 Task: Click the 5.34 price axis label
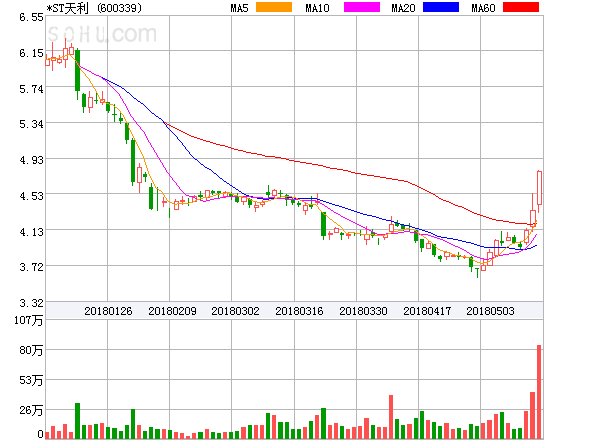[31, 124]
